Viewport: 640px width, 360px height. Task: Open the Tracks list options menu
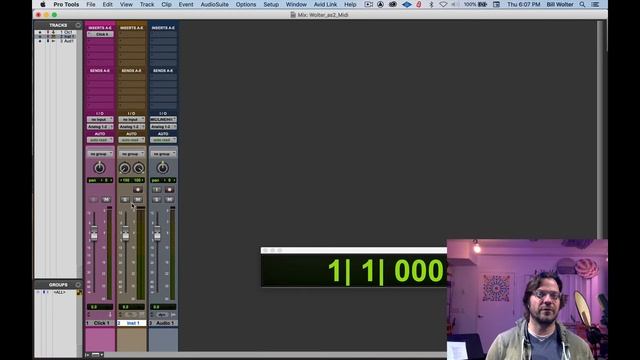tap(78, 25)
